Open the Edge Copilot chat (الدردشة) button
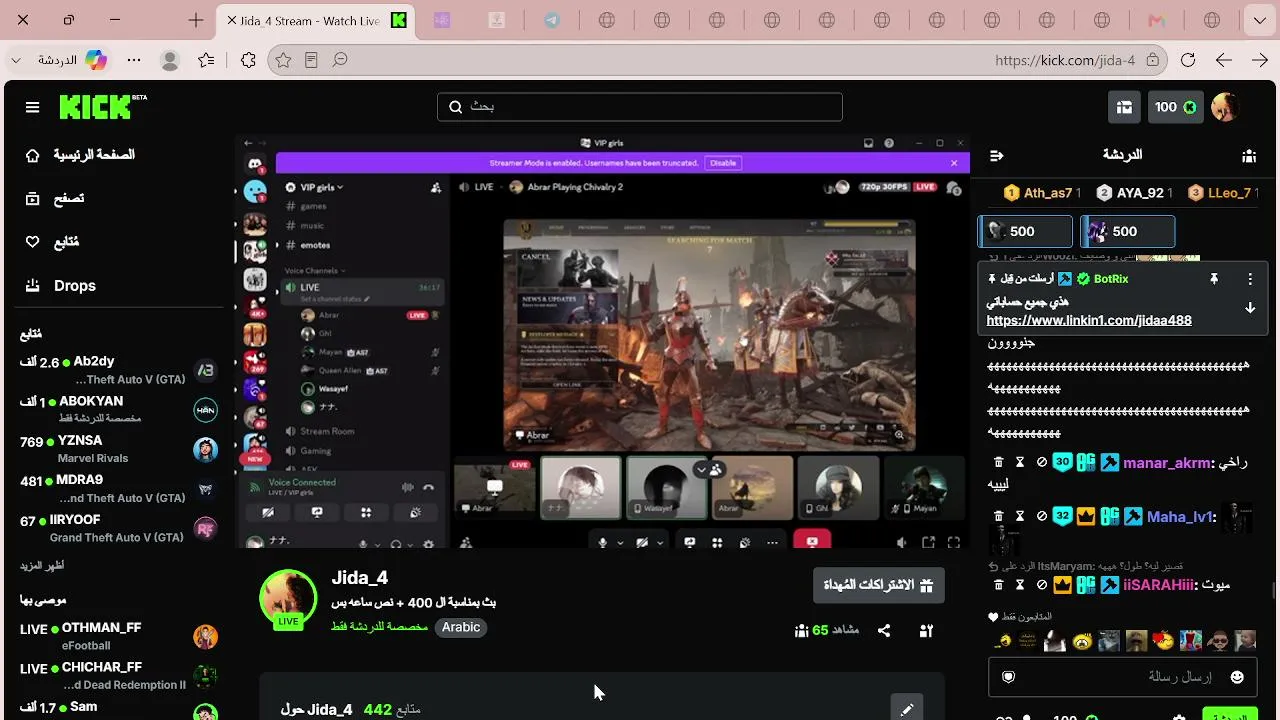This screenshot has width=1280, height=720. point(72,60)
